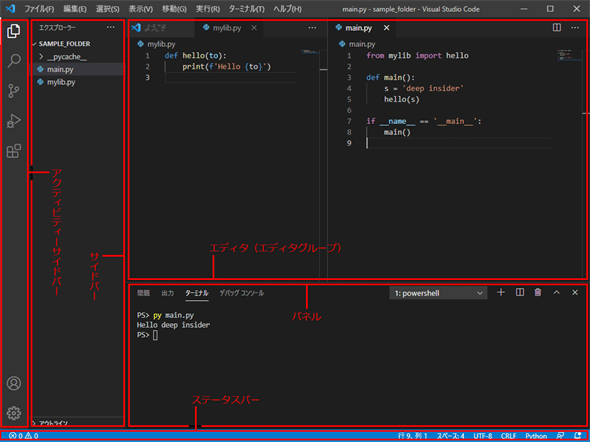Screen dimensions: 590x442
Task: Select main.py in the explorer tree
Action: tap(78, 69)
